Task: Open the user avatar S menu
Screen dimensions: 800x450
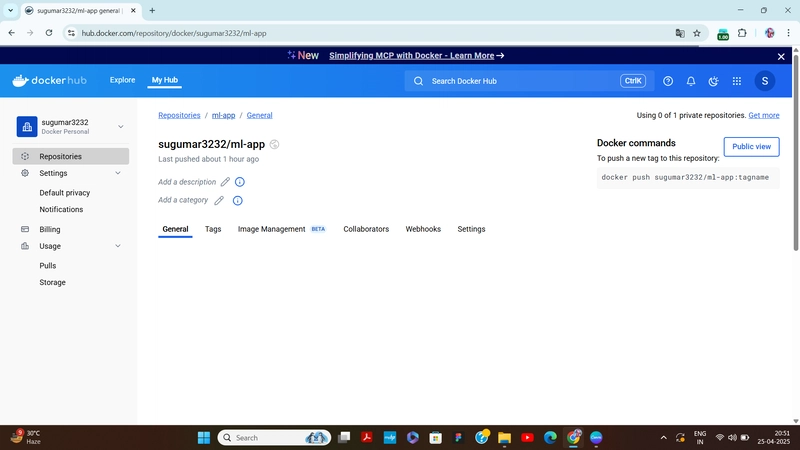Action: coord(764,81)
